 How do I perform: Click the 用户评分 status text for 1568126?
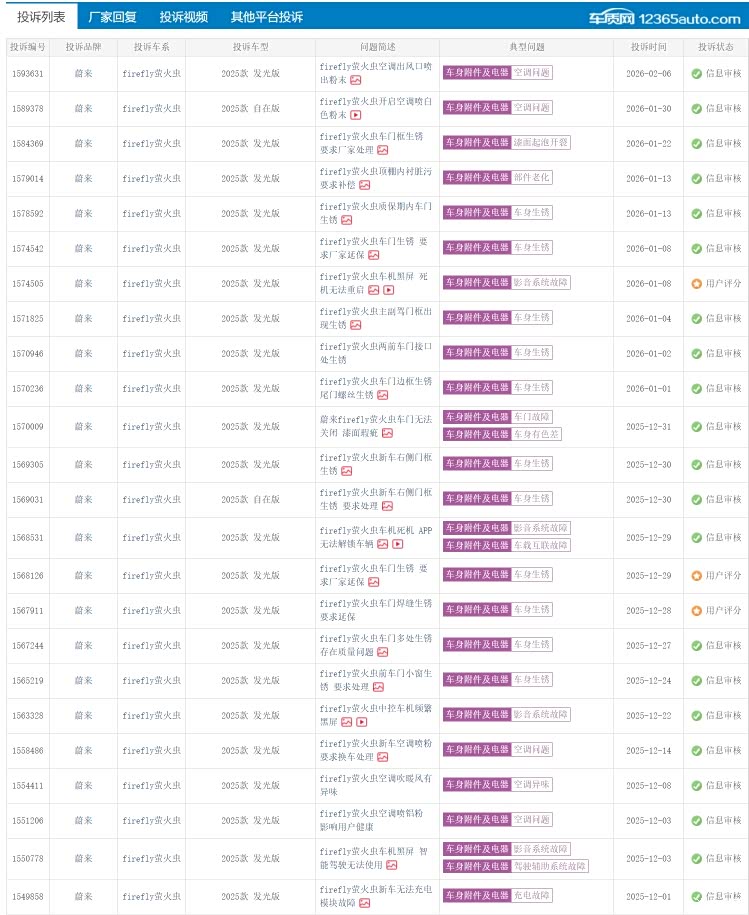[723, 575]
